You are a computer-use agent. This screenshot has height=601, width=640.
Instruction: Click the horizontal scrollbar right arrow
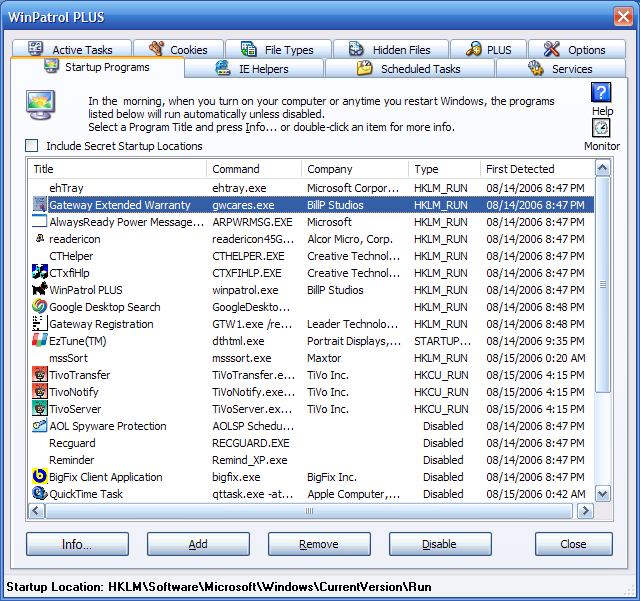tap(585, 510)
